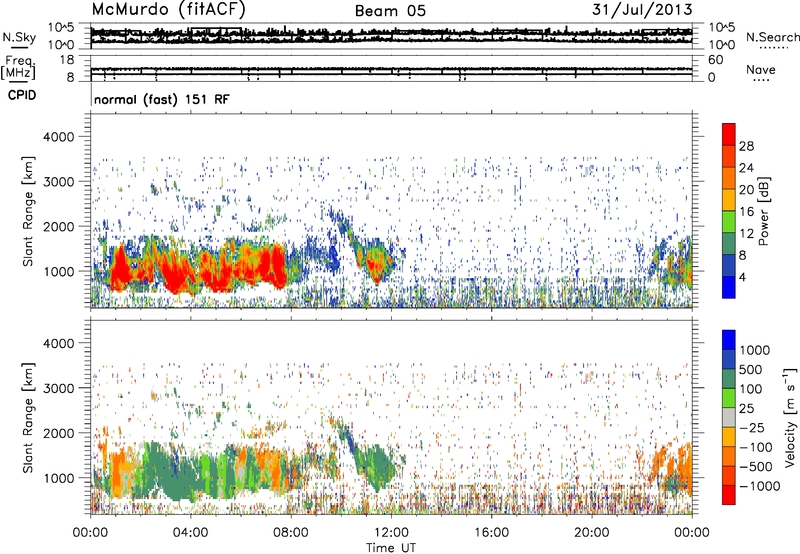This screenshot has height=554, width=800.
Task: Pick the red bottom segment of Velocity colorbar
Action: tap(729, 495)
